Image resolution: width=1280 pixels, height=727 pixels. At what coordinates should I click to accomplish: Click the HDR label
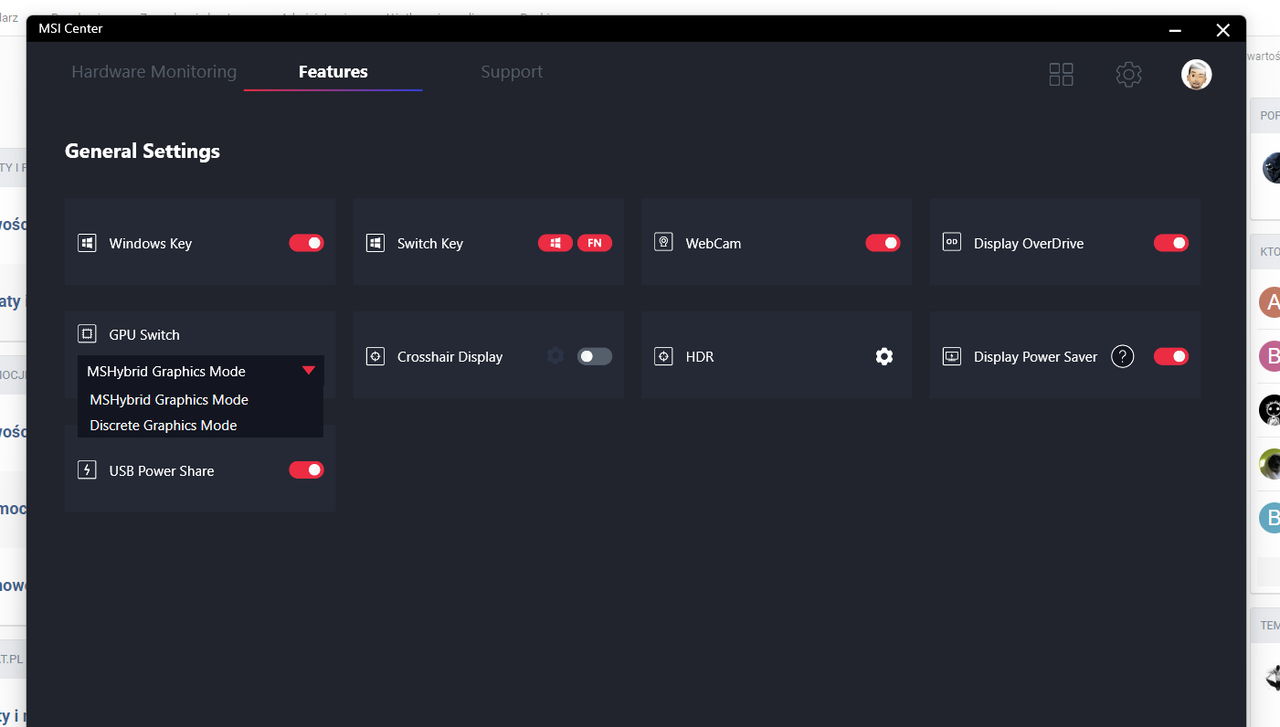(x=700, y=357)
